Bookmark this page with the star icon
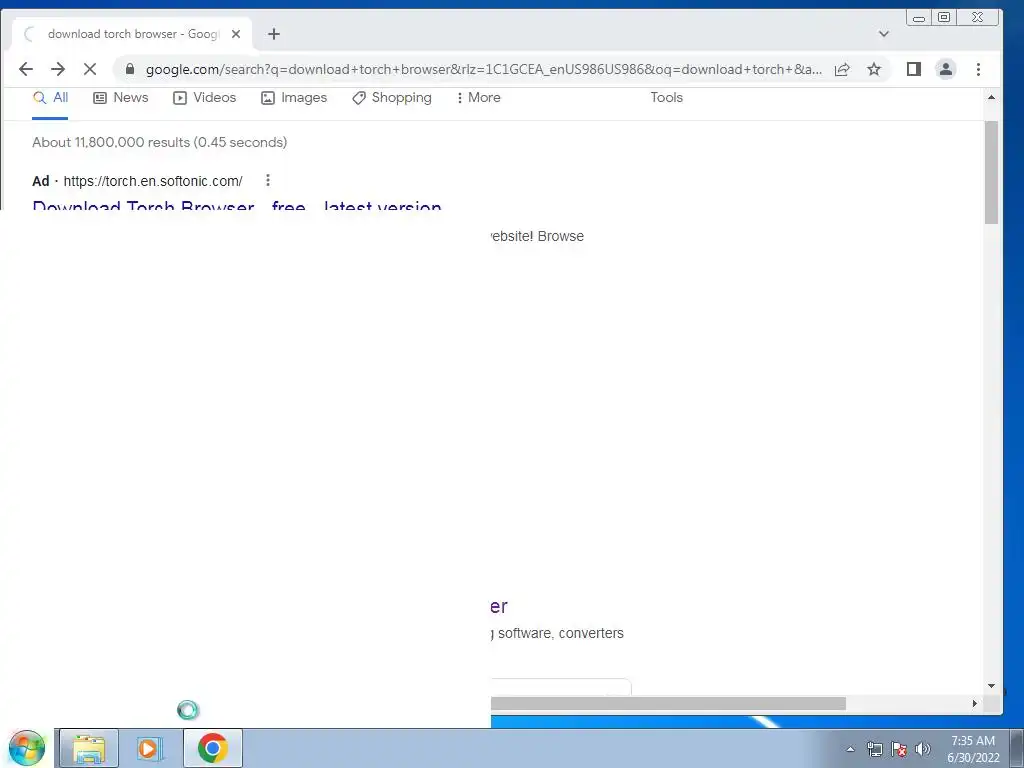The image size is (1024, 768). point(874,69)
